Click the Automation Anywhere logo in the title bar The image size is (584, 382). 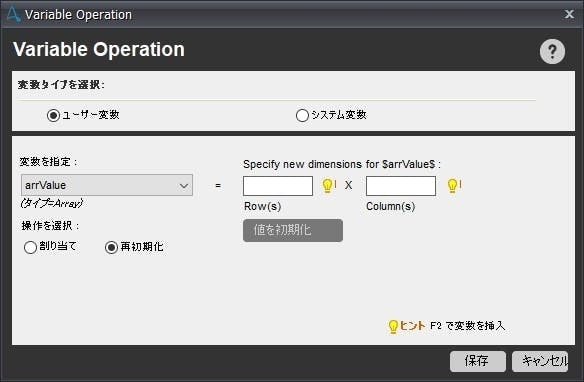click(13, 14)
